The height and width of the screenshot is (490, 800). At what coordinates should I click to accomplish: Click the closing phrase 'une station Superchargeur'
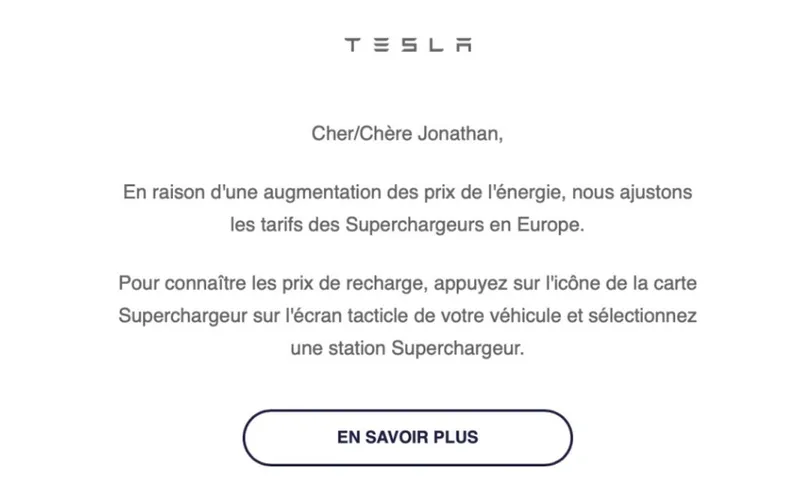tap(406, 349)
